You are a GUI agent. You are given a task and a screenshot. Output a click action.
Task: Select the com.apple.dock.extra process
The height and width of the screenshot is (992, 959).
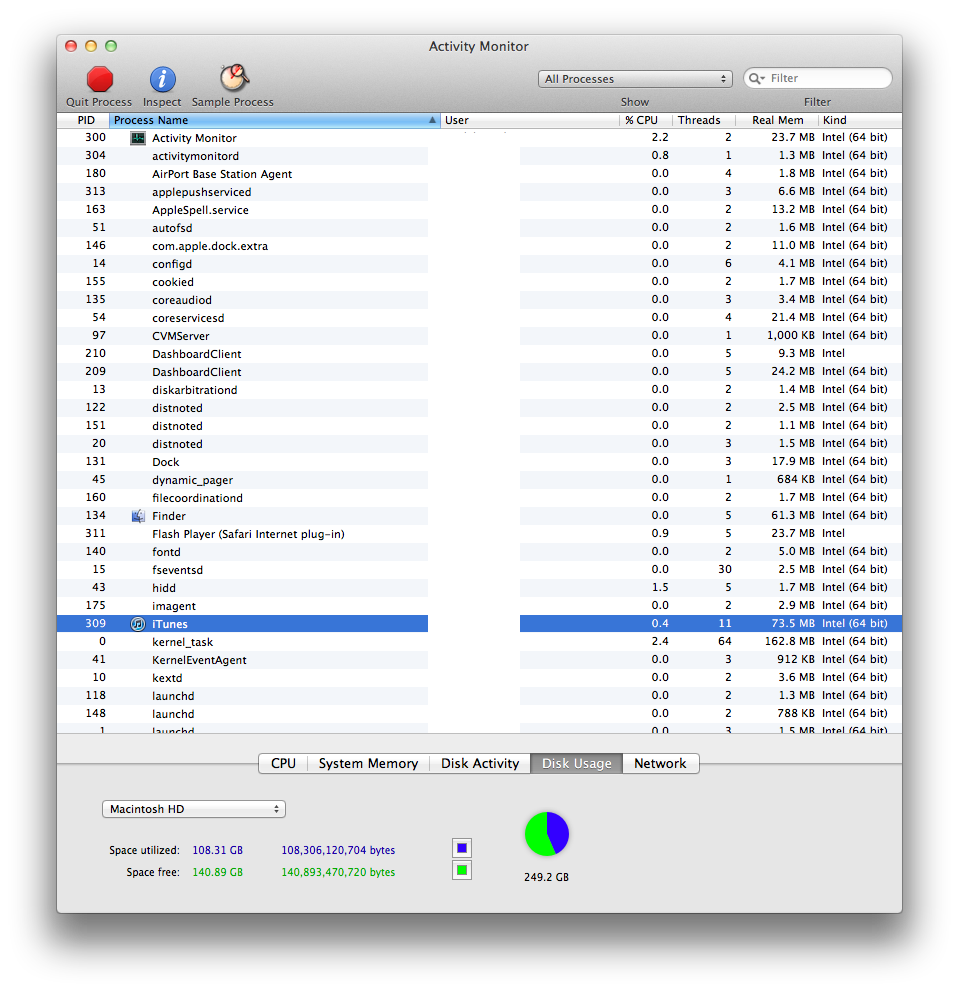pyautogui.click(x=480, y=246)
